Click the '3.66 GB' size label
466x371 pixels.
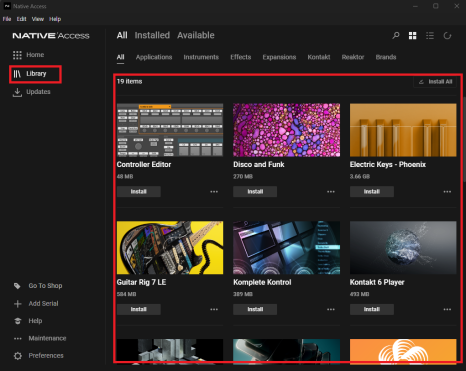click(x=360, y=176)
